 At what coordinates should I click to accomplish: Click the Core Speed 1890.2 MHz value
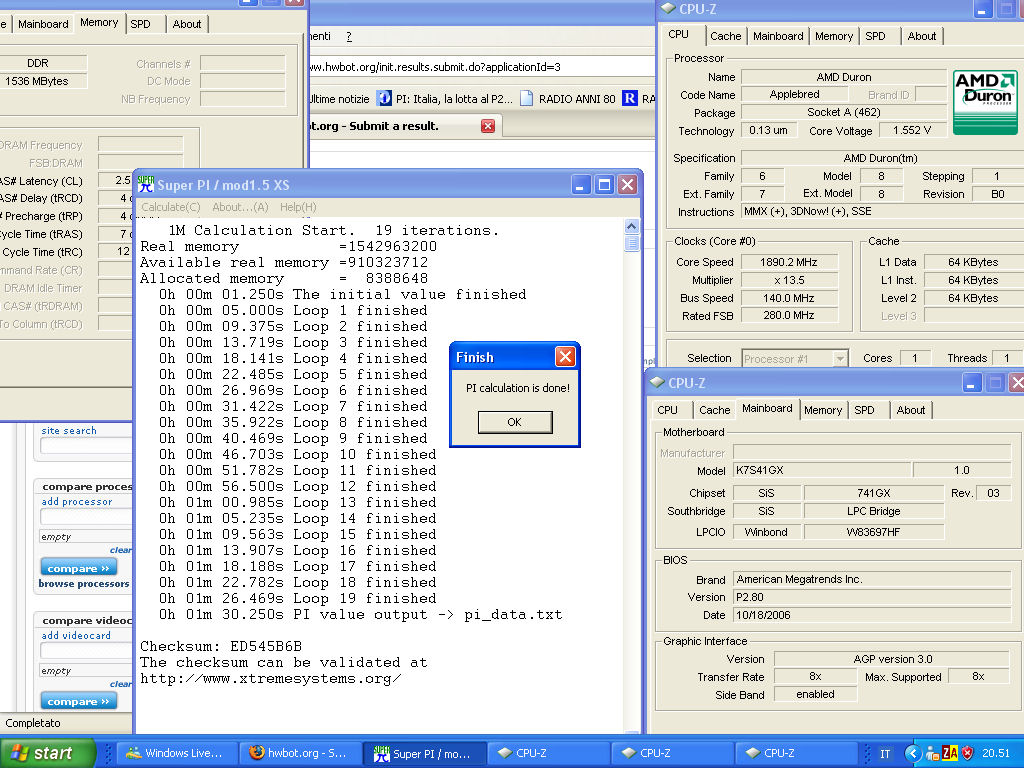(x=789, y=262)
